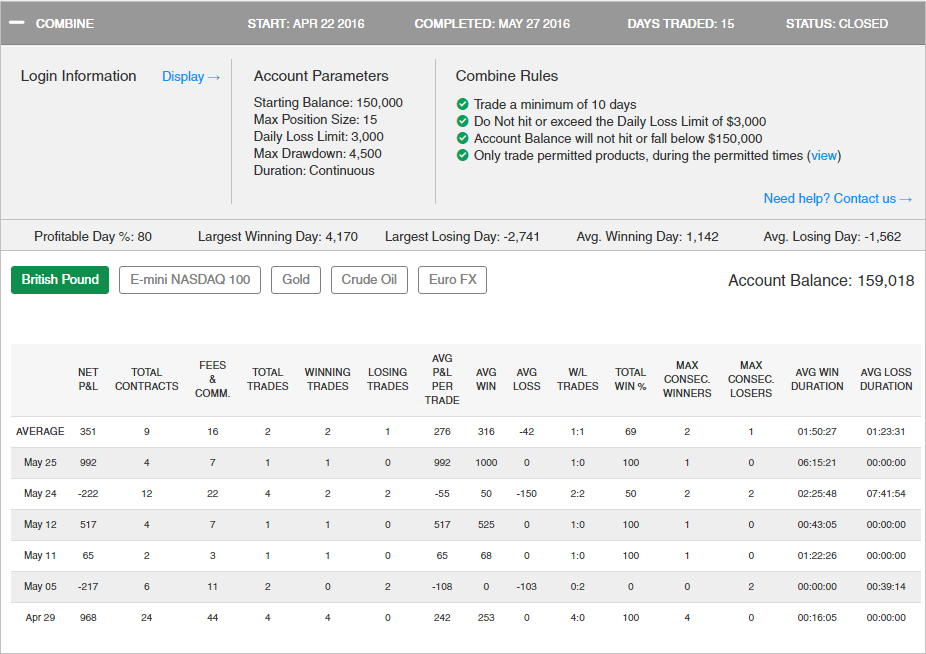Click the AVG WIN DURATION column header
The width and height of the screenshot is (926, 654).
pyautogui.click(x=817, y=379)
